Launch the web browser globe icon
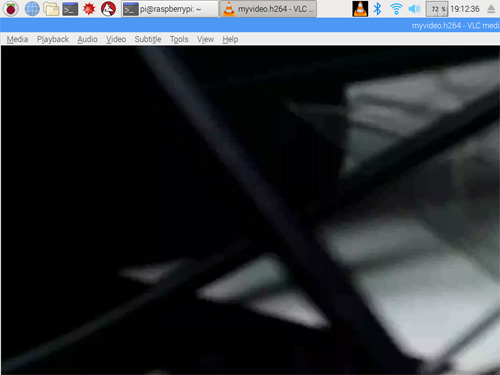The height and width of the screenshot is (375, 500). click(32, 9)
